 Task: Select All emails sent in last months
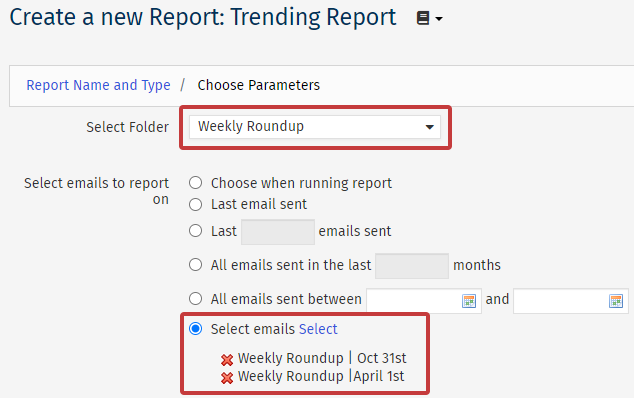click(196, 265)
